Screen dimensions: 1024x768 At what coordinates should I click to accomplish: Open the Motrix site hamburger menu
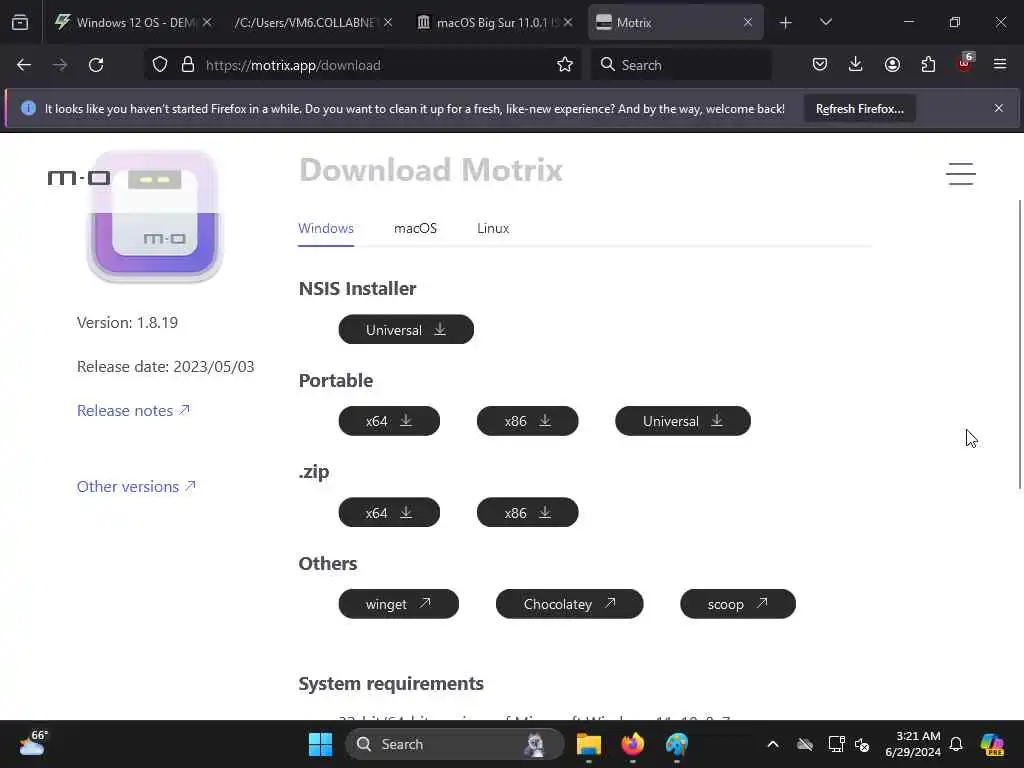pyautogui.click(x=961, y=174)
